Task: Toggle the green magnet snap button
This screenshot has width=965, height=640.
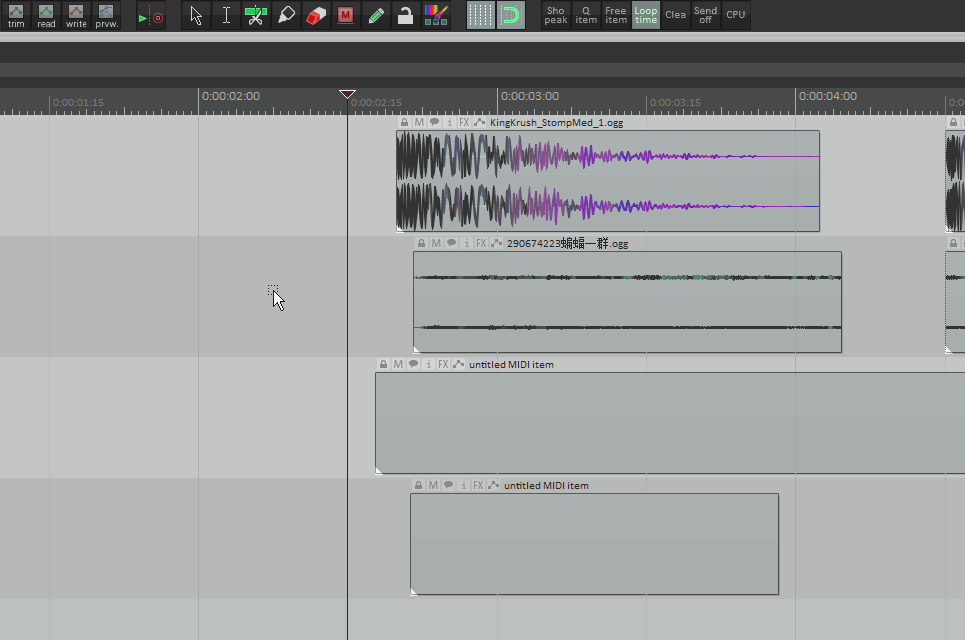Action: [511, 15]
